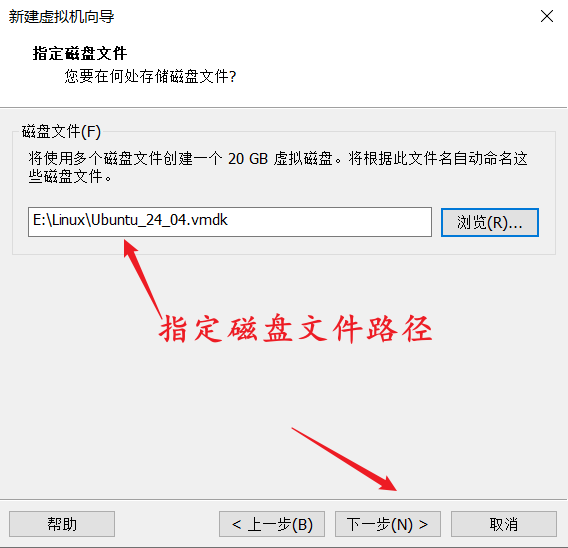Click the 新建虚拟机向导 title bar text

click(61, 17)
